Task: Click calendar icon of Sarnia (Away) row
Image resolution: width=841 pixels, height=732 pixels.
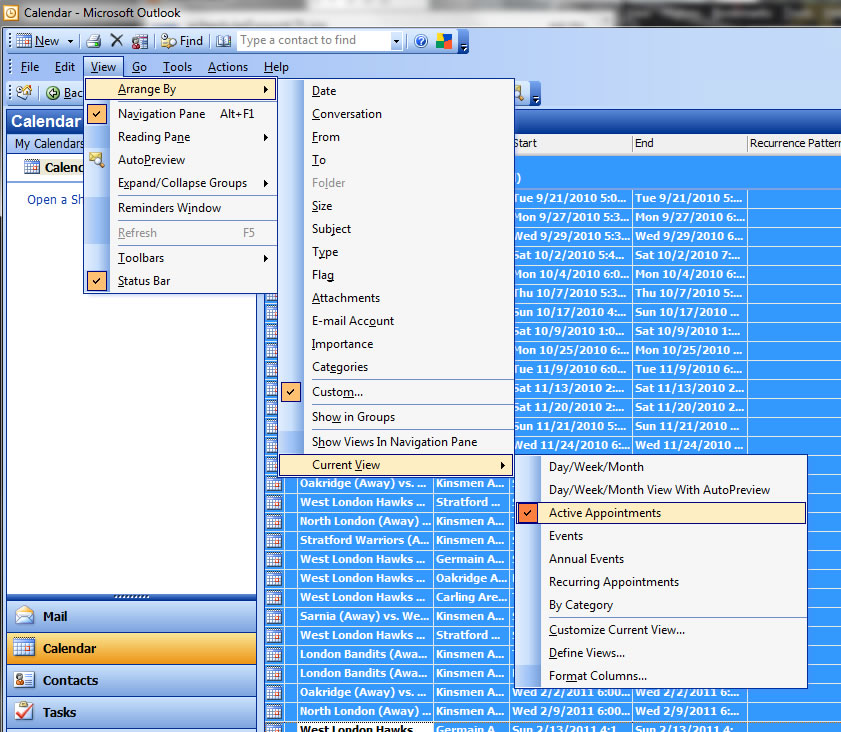Action: [x=274, y=617]
